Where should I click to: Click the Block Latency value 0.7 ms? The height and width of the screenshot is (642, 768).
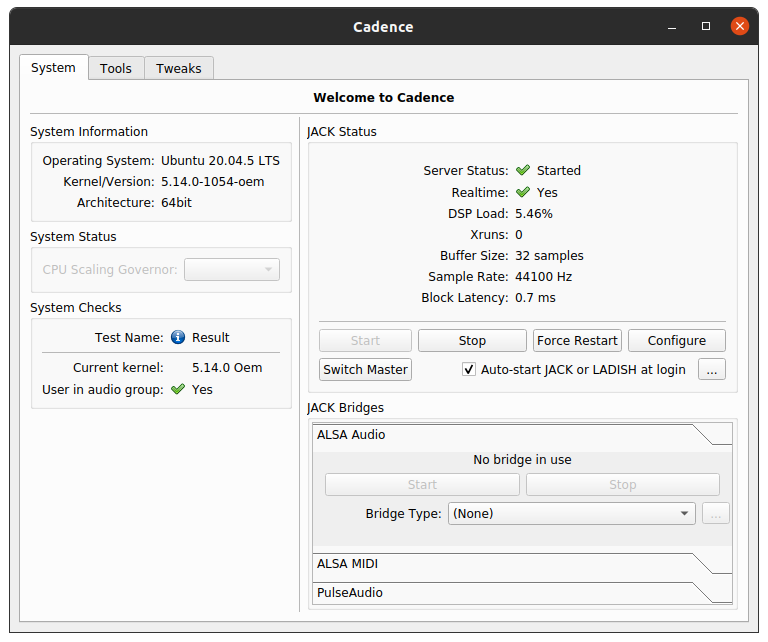(535, 298)
